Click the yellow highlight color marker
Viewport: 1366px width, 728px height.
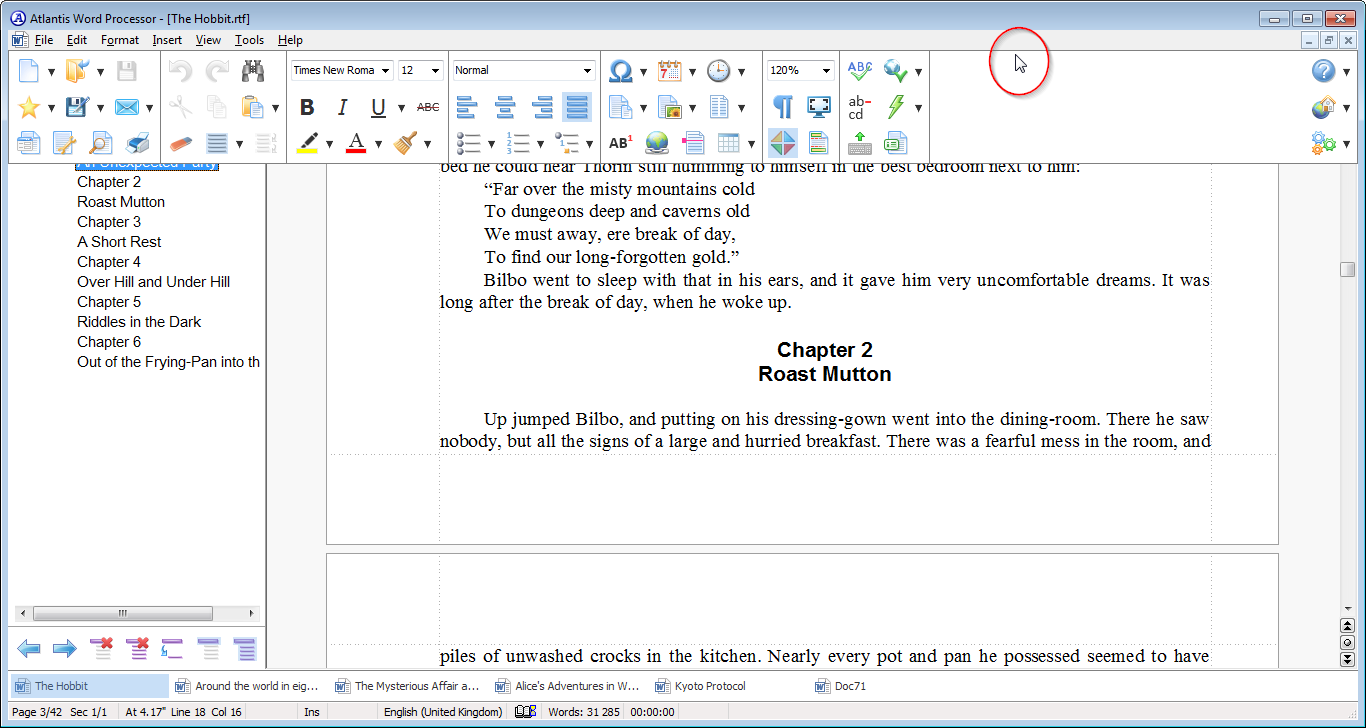307,143
